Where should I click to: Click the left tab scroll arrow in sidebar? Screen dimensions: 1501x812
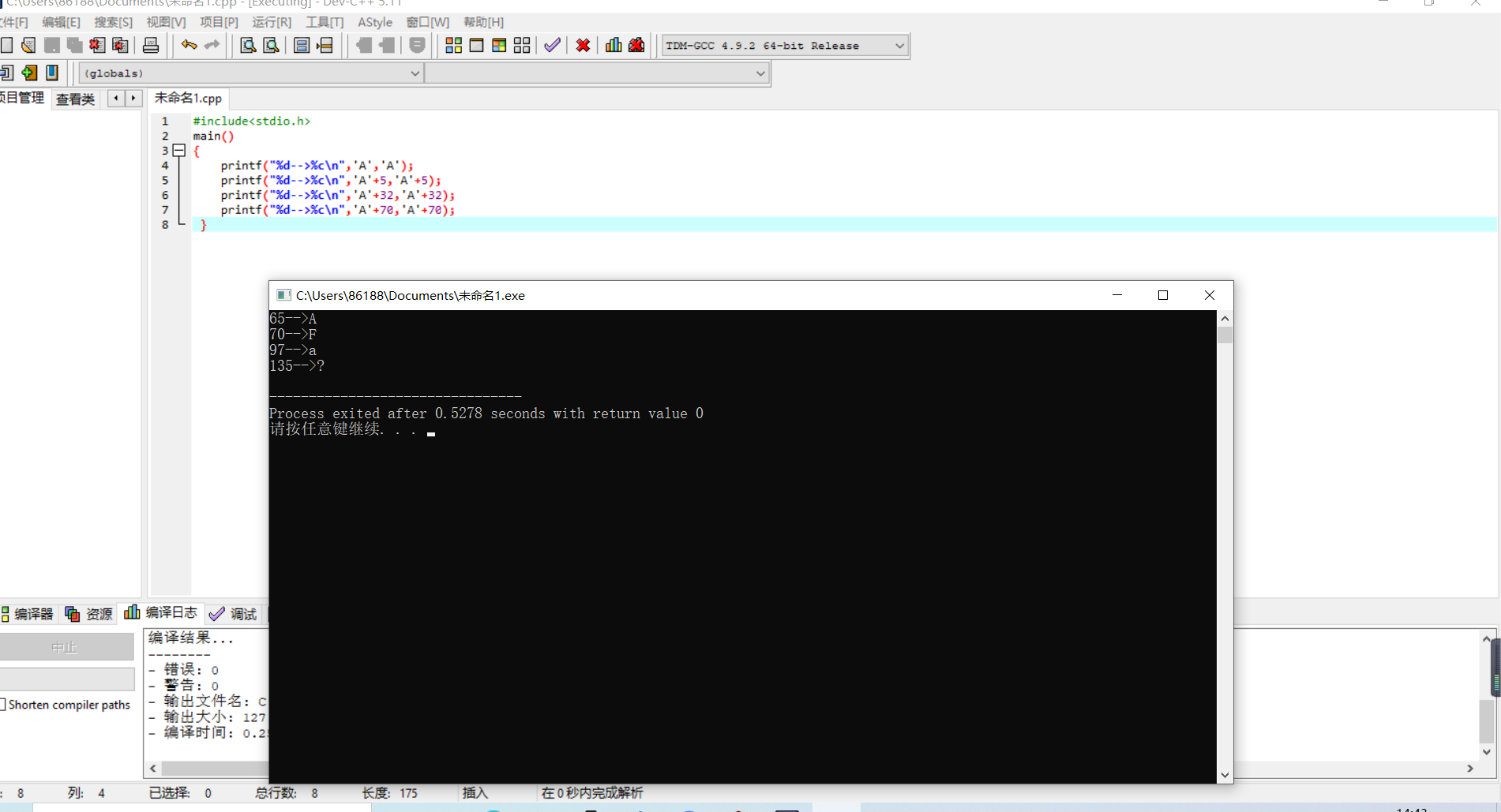click(x=116, y=98)
